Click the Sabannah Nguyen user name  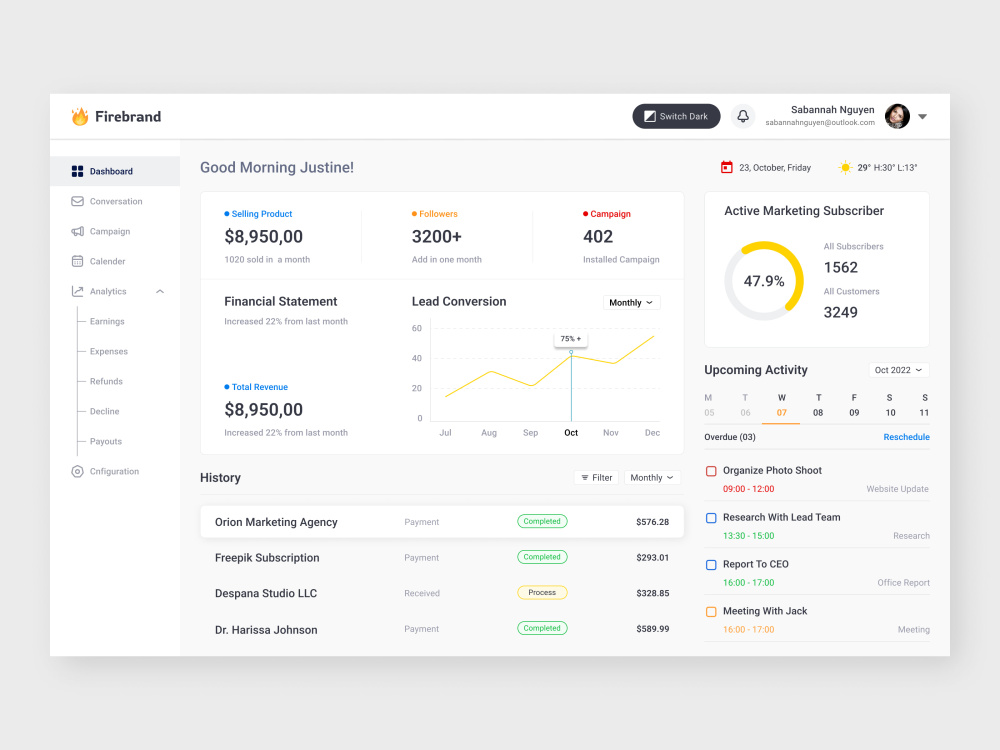pyautogui.click(x=832, y=110)
